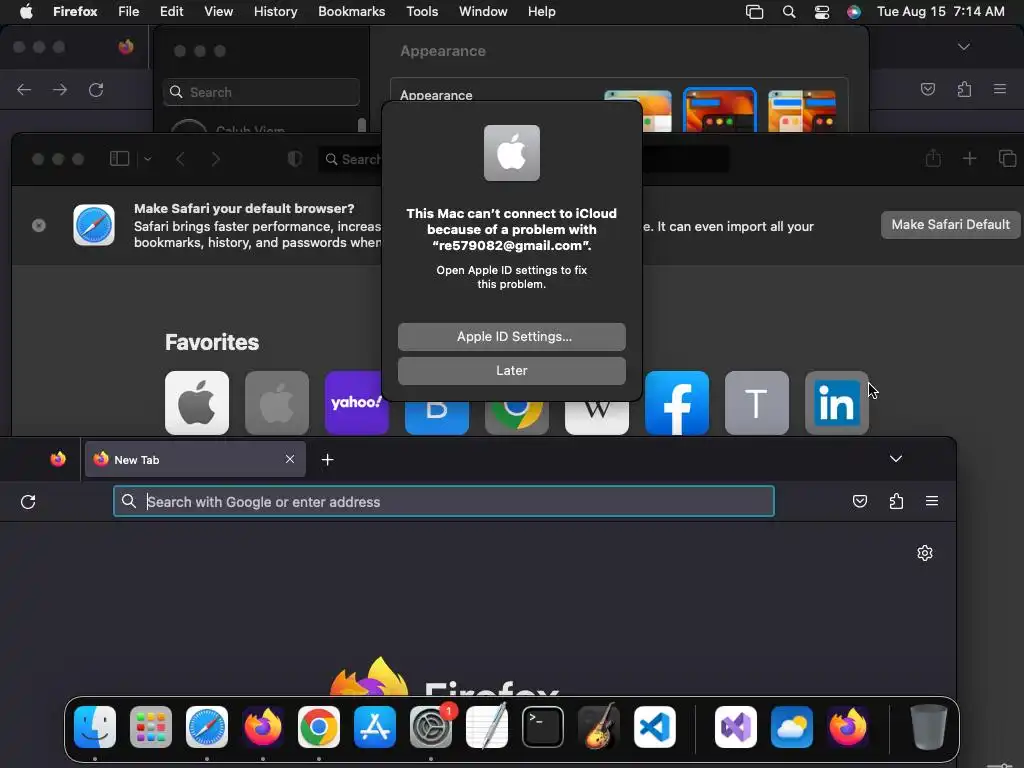Toggle the Safari sidebar button

(x=120, y=159)
